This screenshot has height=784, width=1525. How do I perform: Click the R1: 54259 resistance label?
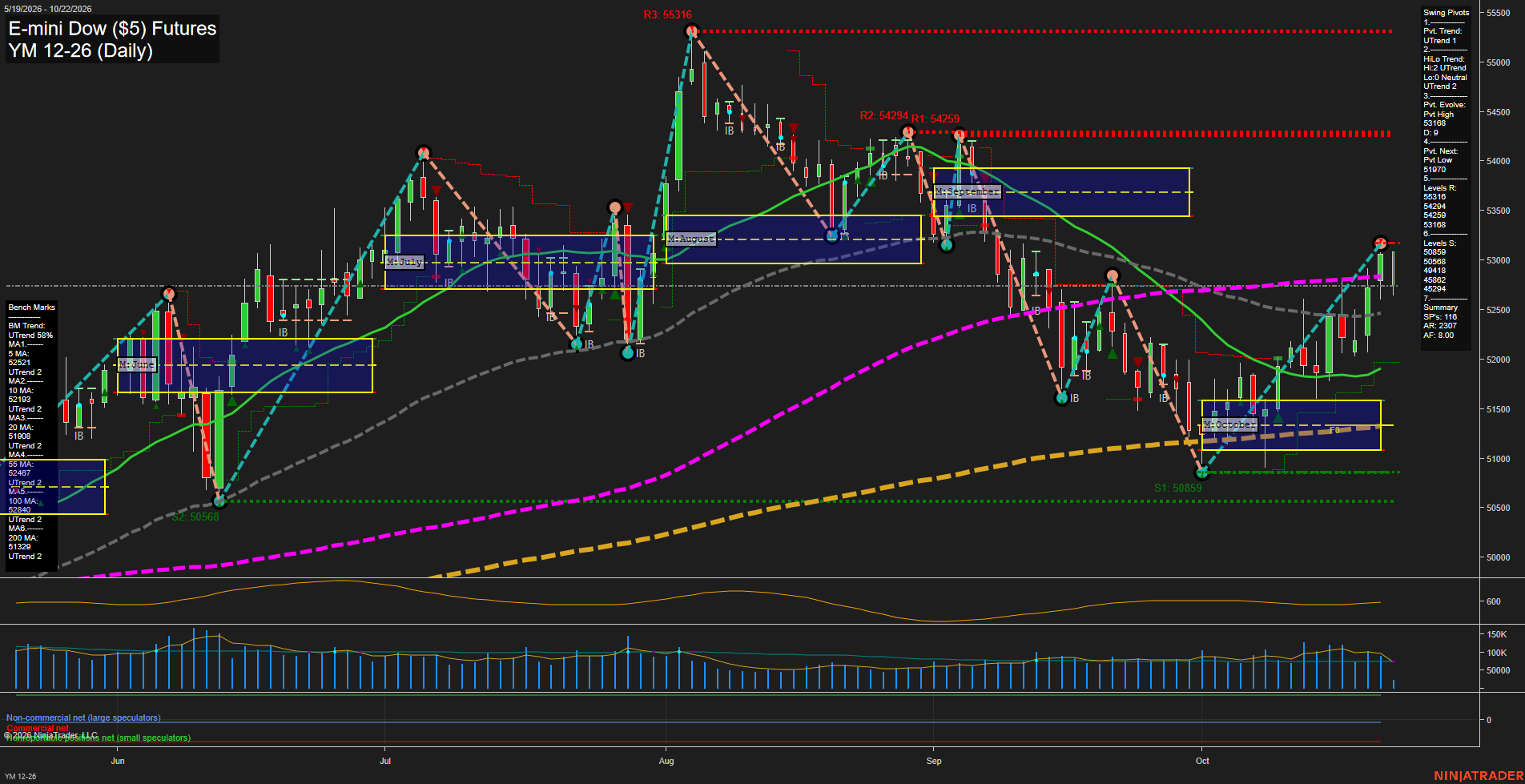(x=936, y=119)
